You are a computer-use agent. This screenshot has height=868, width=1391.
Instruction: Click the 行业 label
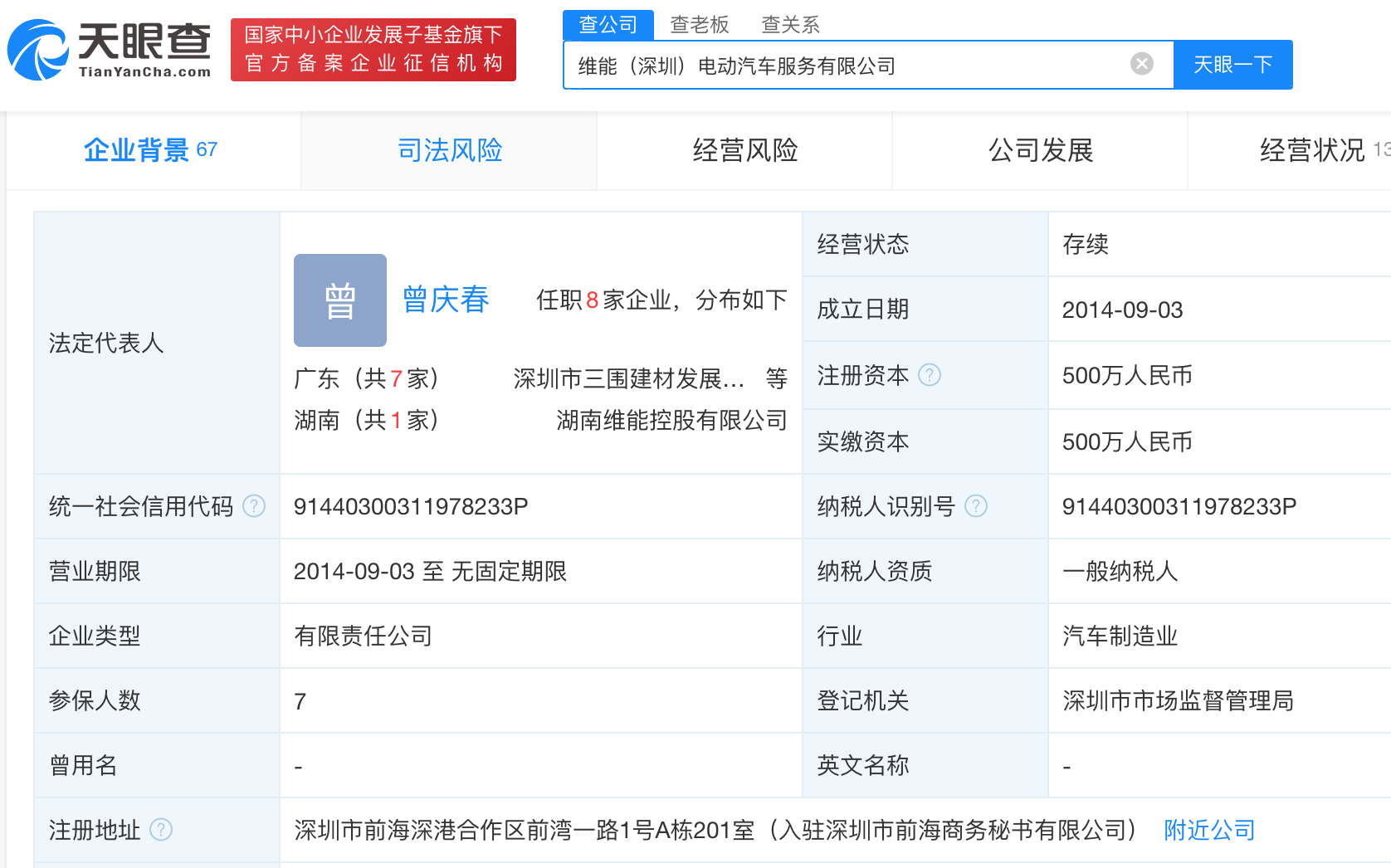coord(840,636)
